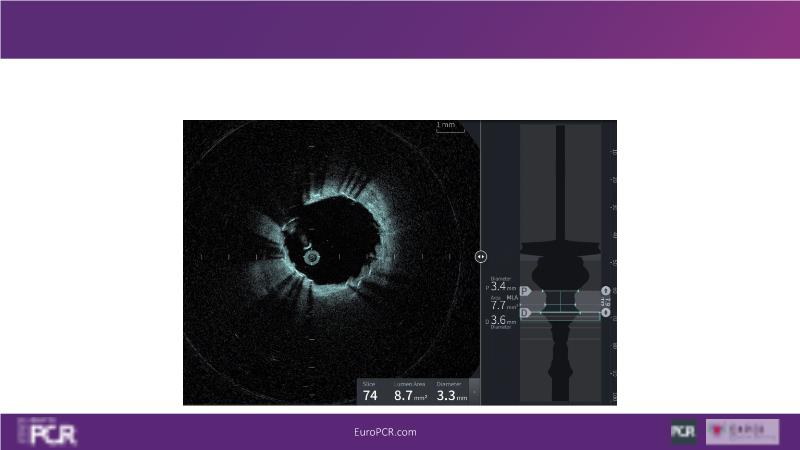Click the 1 mm scale bar

point(449,127)
